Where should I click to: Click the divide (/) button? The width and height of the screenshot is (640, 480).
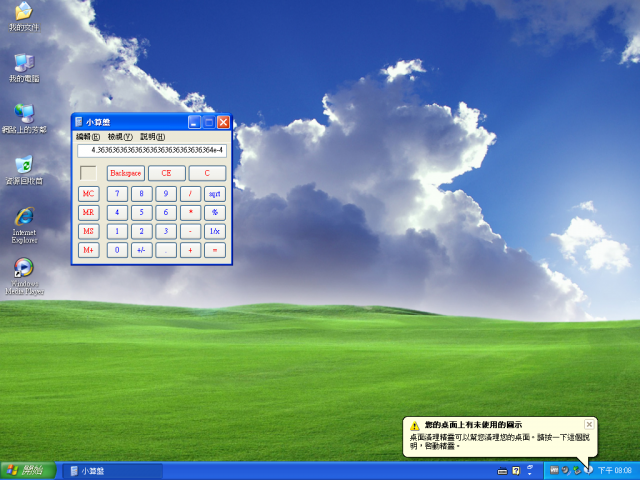tap(191, 193)
